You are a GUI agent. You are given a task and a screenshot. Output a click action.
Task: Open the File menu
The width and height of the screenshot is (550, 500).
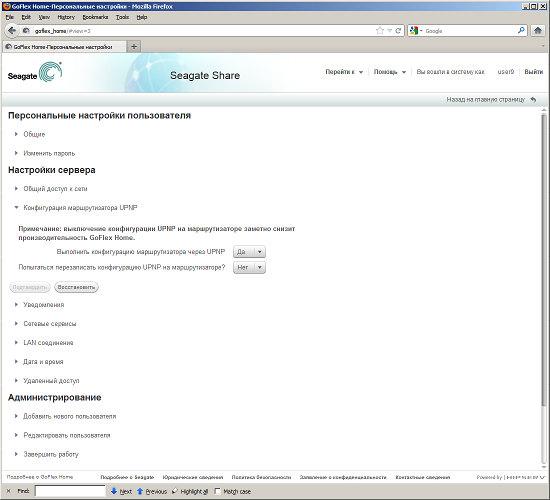(10, 17)
